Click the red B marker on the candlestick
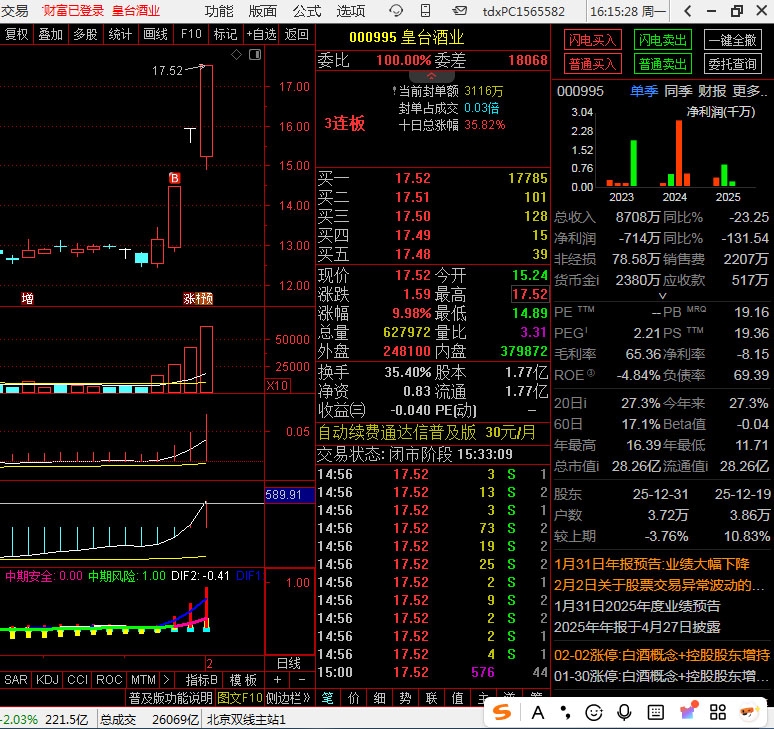 [174, 178]
